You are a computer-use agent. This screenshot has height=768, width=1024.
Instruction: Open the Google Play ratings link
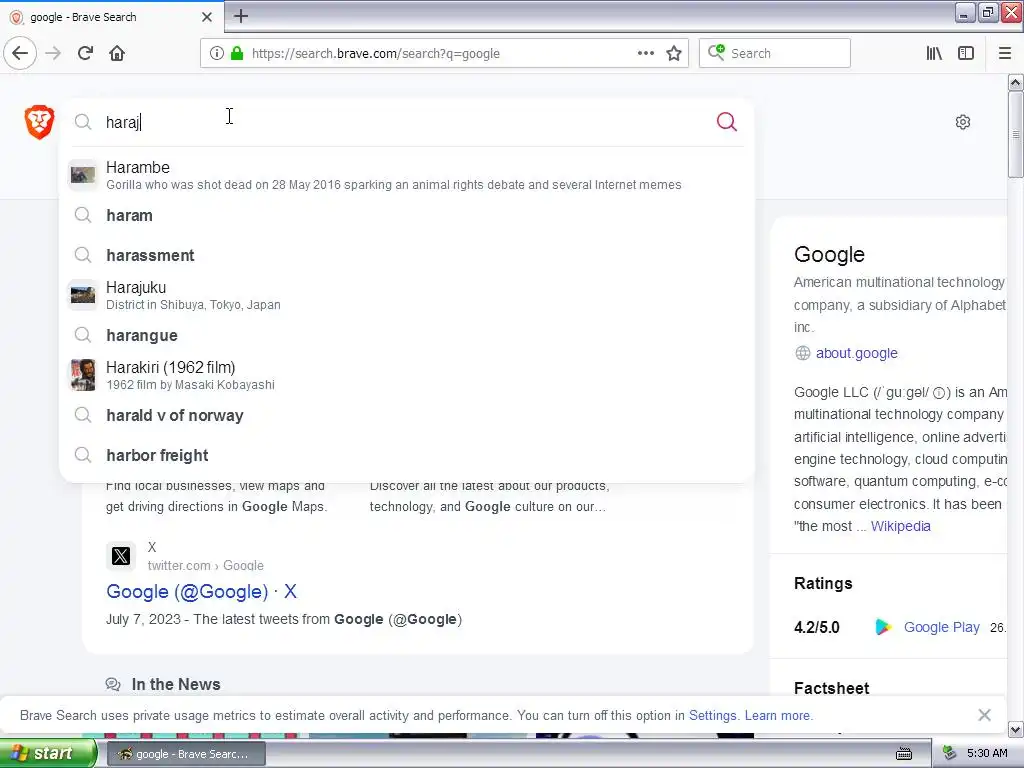[x=941, y=627]
